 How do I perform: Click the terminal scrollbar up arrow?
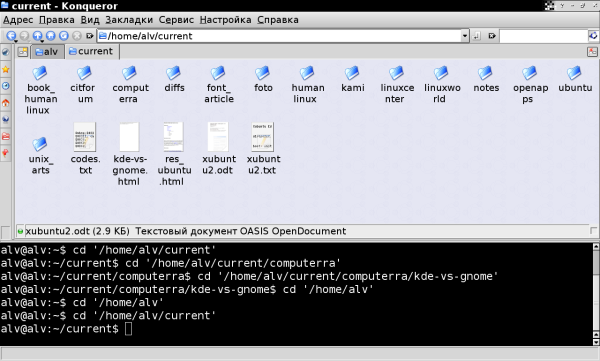click(x=596, y=246)
